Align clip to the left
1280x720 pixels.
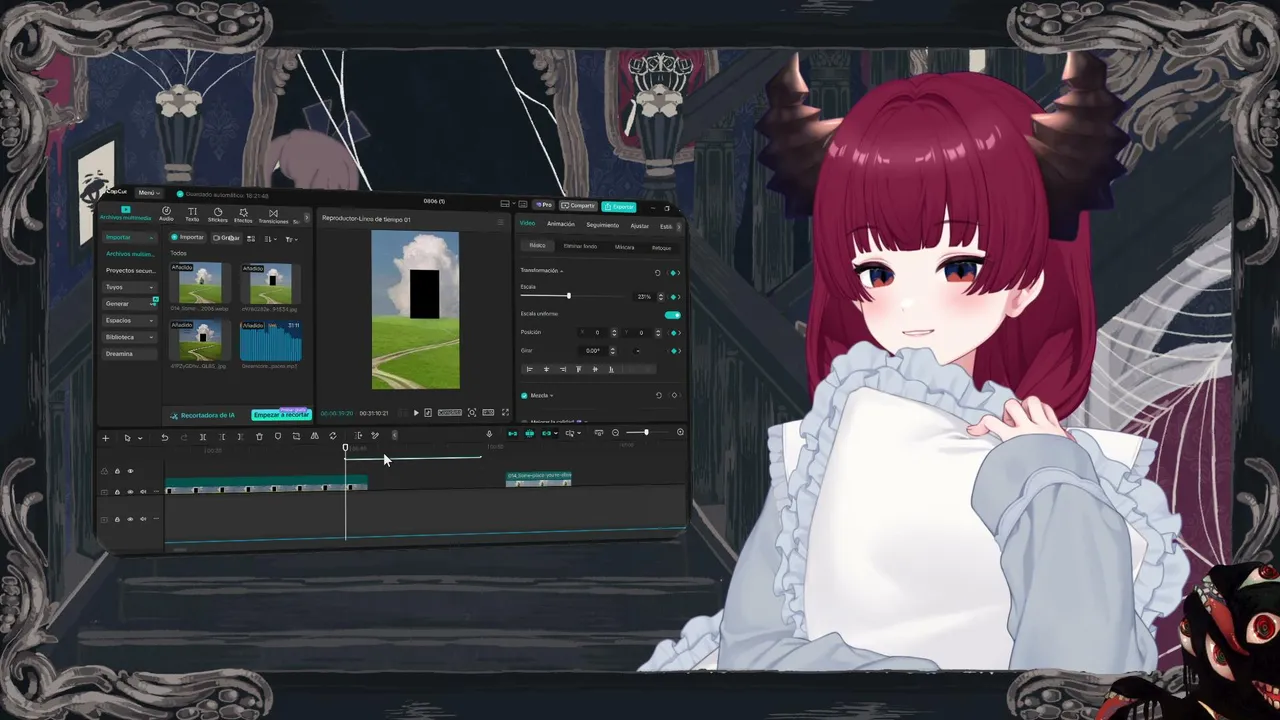[529, 369]
